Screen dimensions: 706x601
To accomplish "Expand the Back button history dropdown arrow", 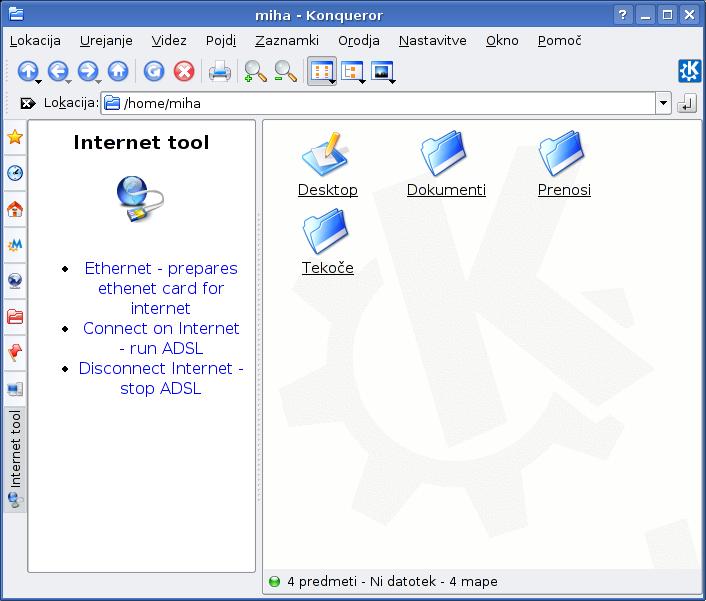I will (68, 81).
